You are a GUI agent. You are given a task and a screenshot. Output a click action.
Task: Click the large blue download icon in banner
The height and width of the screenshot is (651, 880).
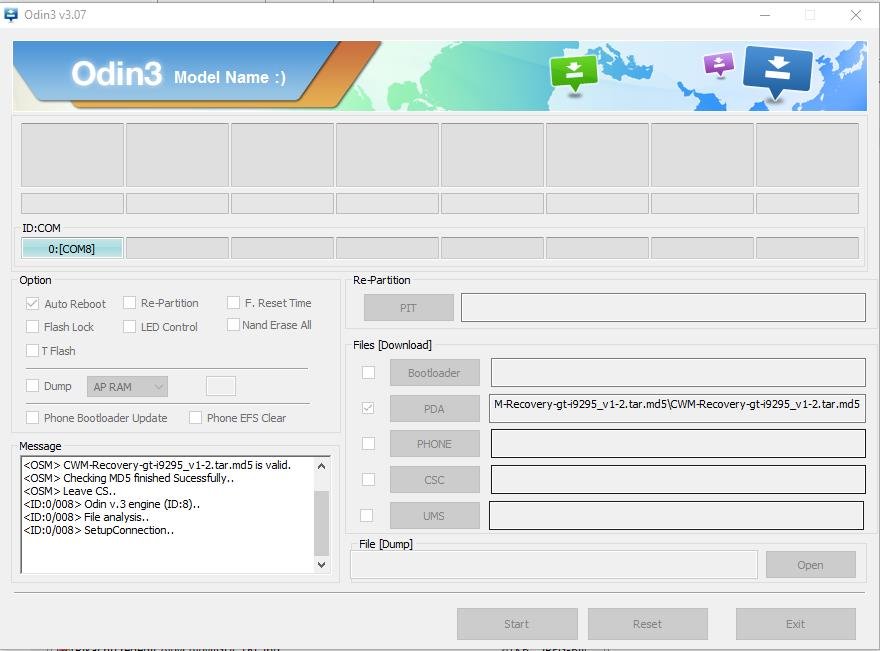click(x=777, y=72)
